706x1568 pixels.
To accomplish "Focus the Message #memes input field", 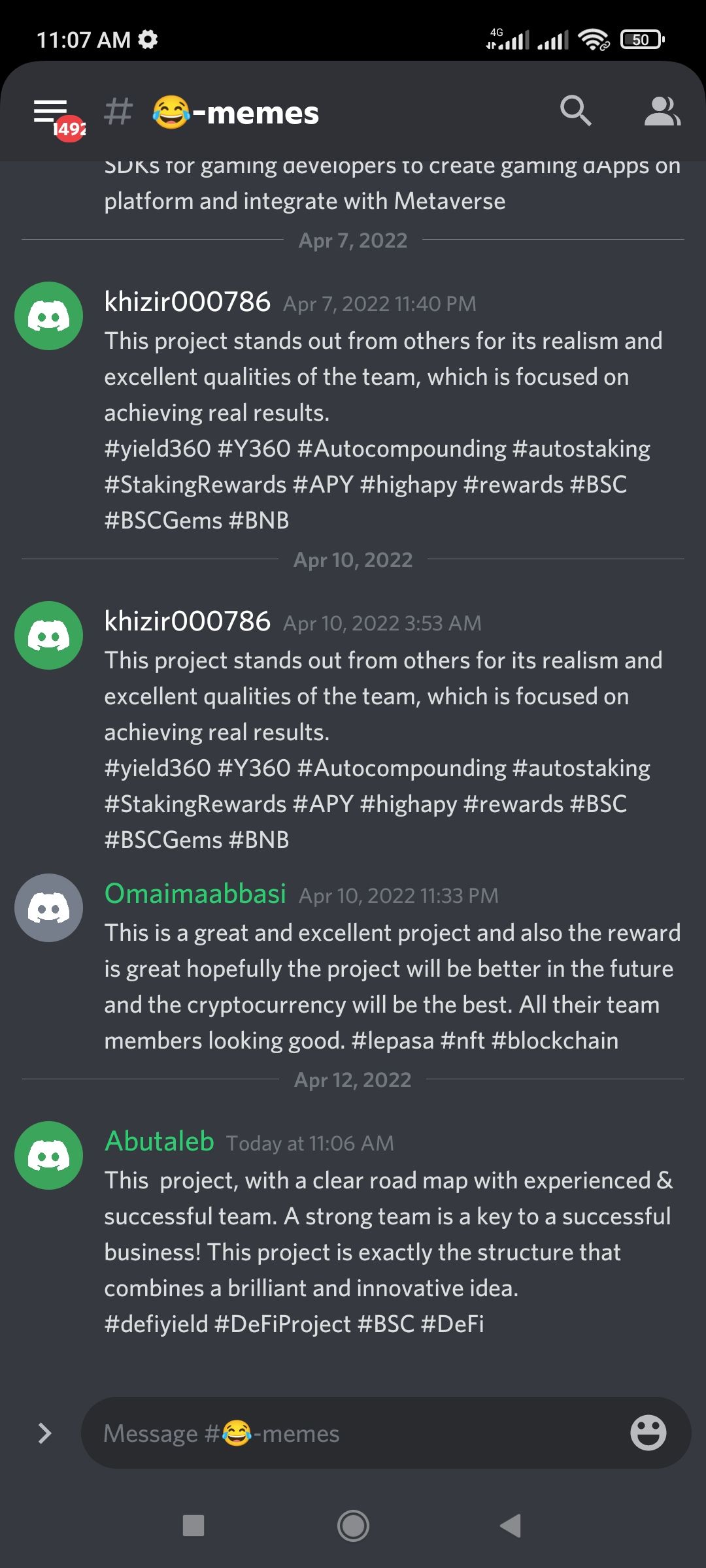I will click(x=353, y=1433).
